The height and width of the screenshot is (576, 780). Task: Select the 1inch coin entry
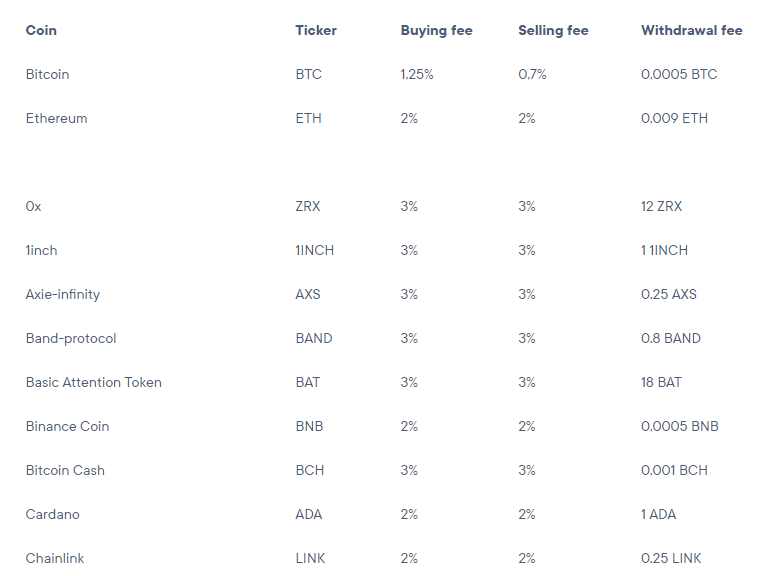[x=42, y=250]
